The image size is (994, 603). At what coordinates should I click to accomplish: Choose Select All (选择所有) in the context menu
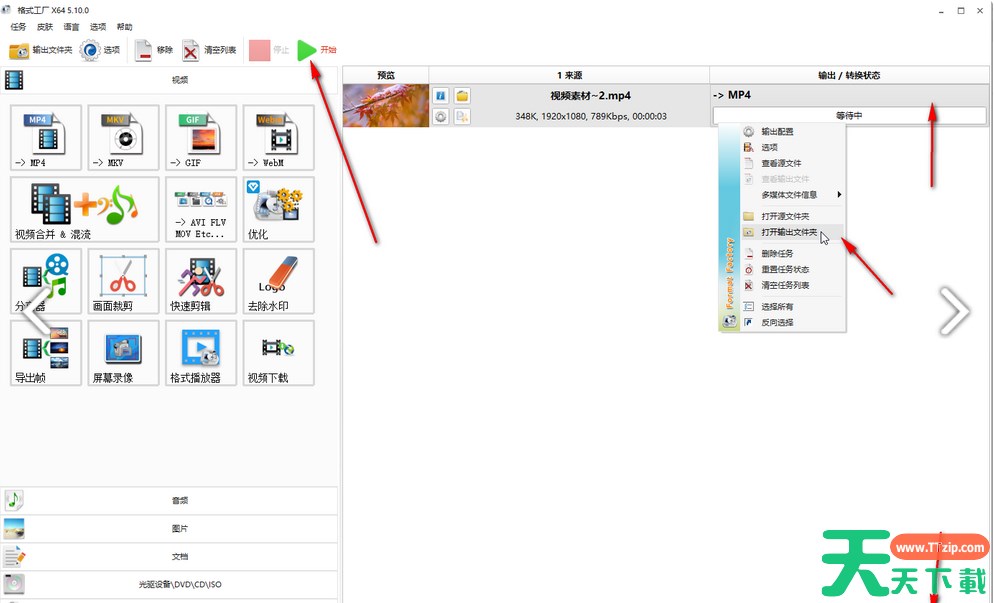792,306
